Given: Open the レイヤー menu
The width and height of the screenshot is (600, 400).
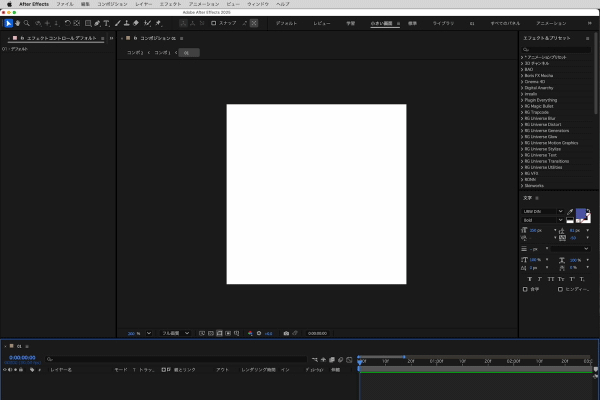Looking at the screenshot, I should click(x=143, y=4).
